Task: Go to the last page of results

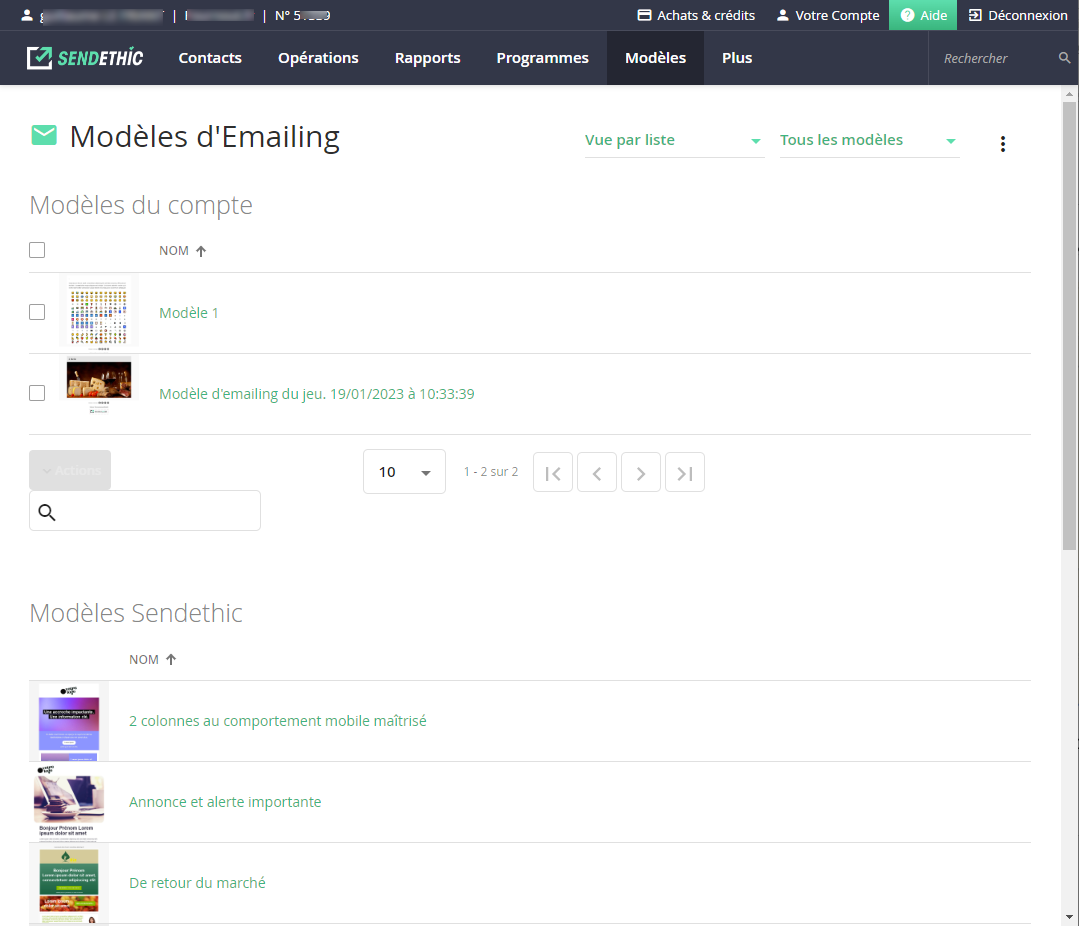Action: tap(684, 472)
